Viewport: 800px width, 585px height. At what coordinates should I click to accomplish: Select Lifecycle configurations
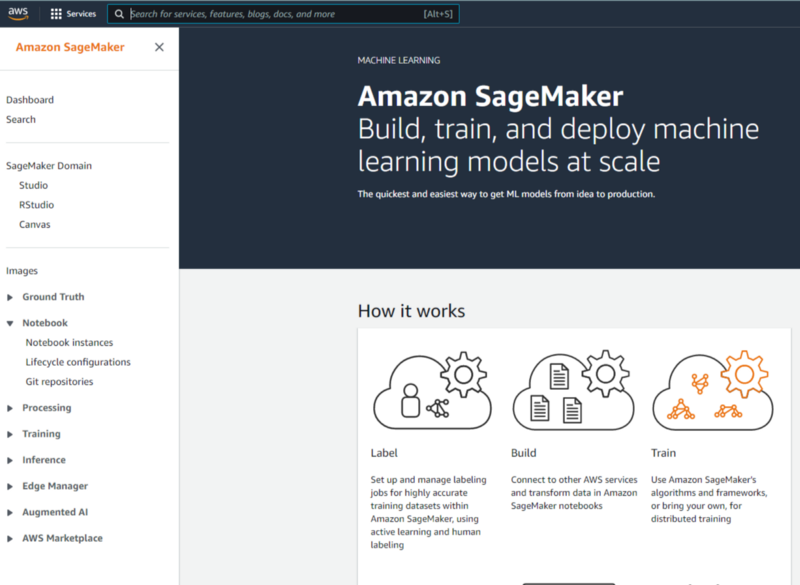78,362
